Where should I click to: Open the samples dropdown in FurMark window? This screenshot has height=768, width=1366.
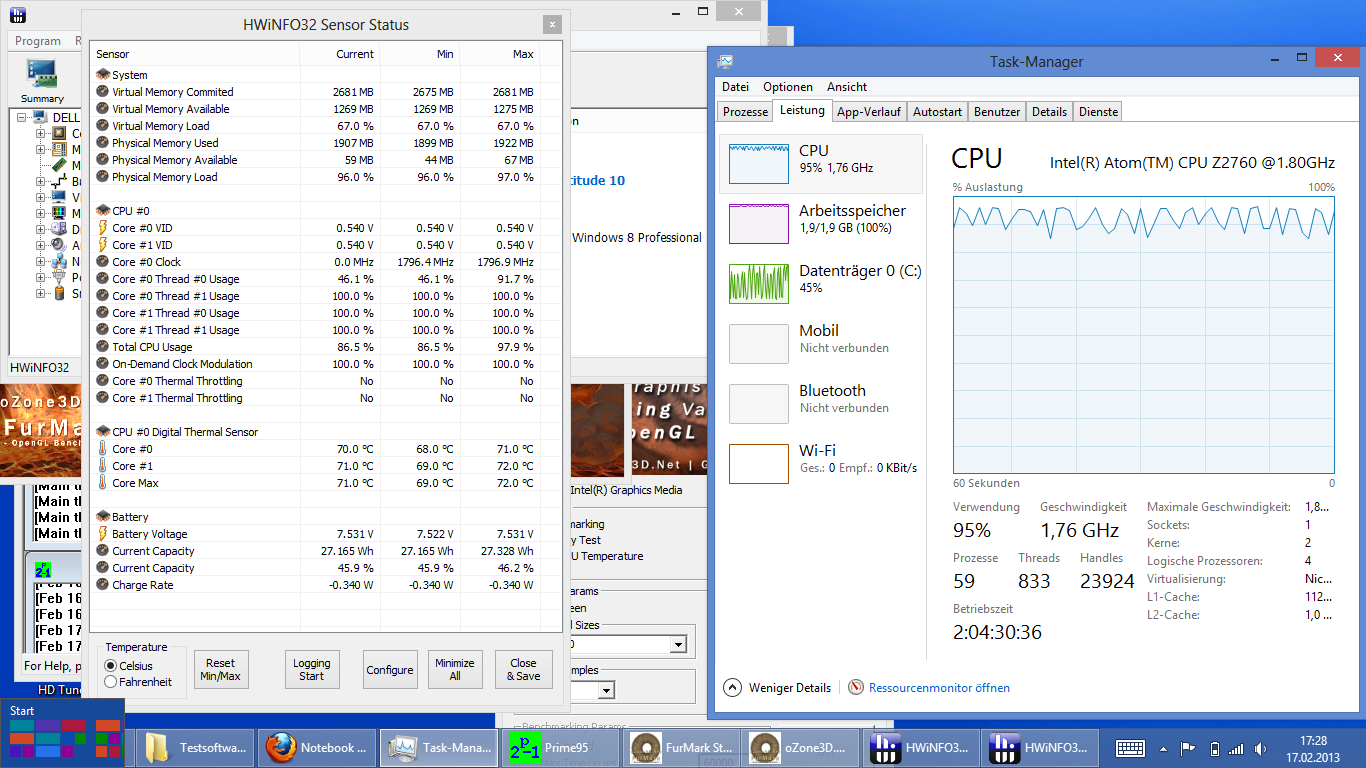point(605,690)
